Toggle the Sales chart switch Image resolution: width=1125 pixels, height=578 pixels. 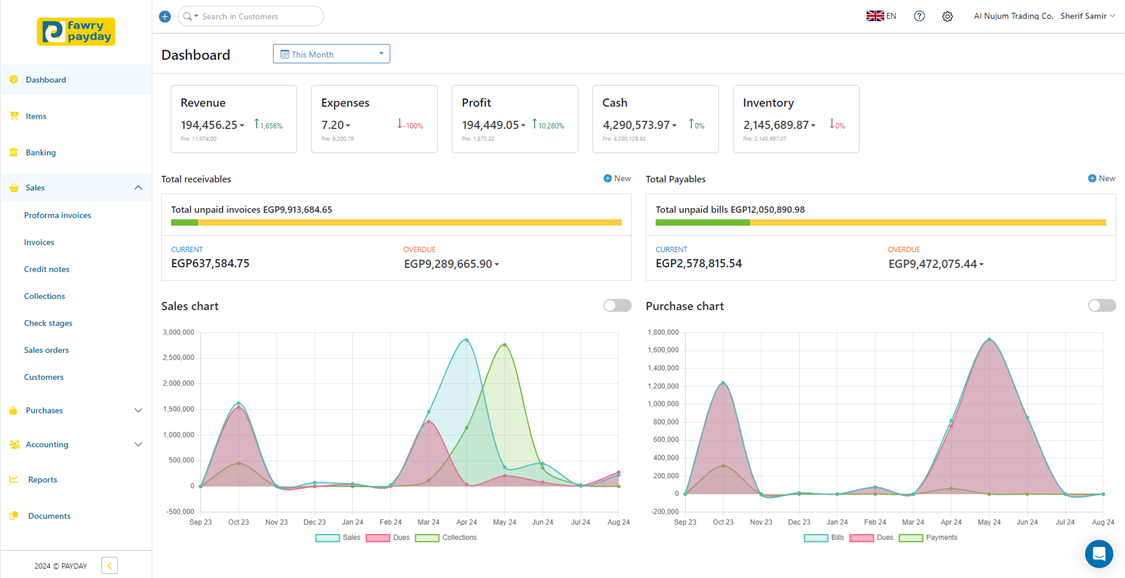[x=617, y=305]
